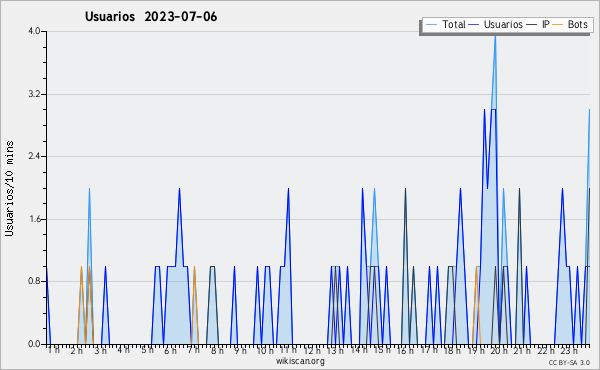Click the chart title 'Usuarios 2023-07-06'
This screenshot has width=600, height=370.
151,17
